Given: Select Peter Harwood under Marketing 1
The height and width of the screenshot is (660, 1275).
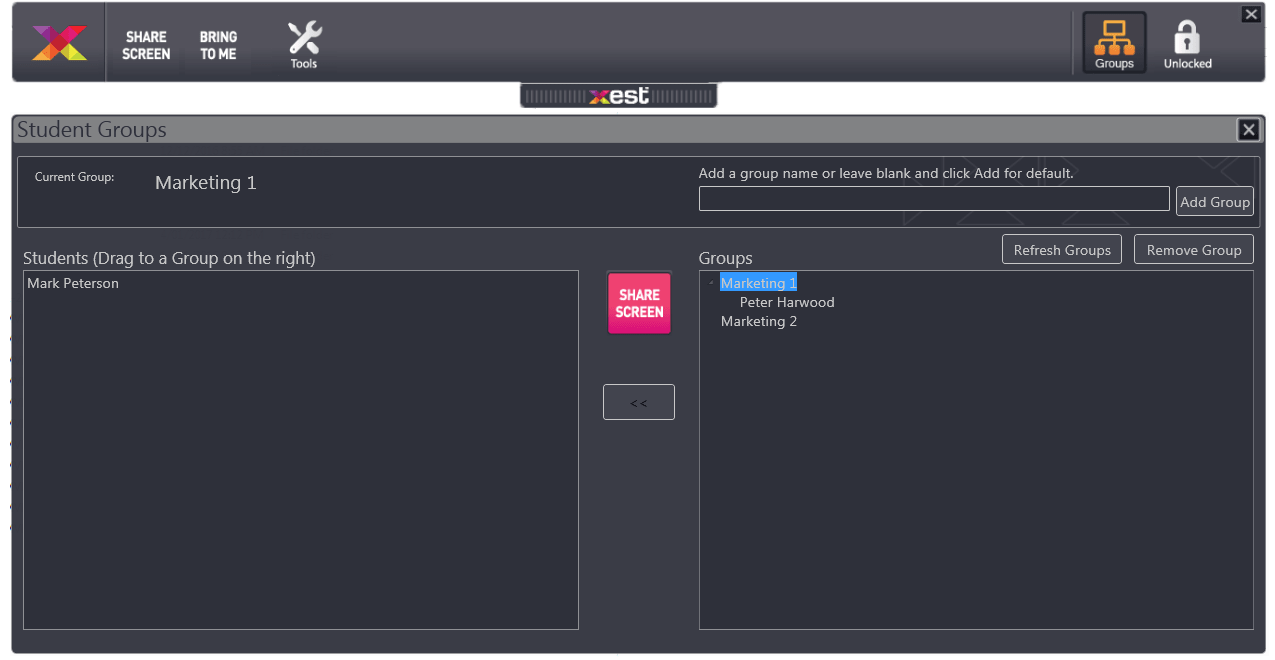Looking at the screenshot, I should [787, 303].
